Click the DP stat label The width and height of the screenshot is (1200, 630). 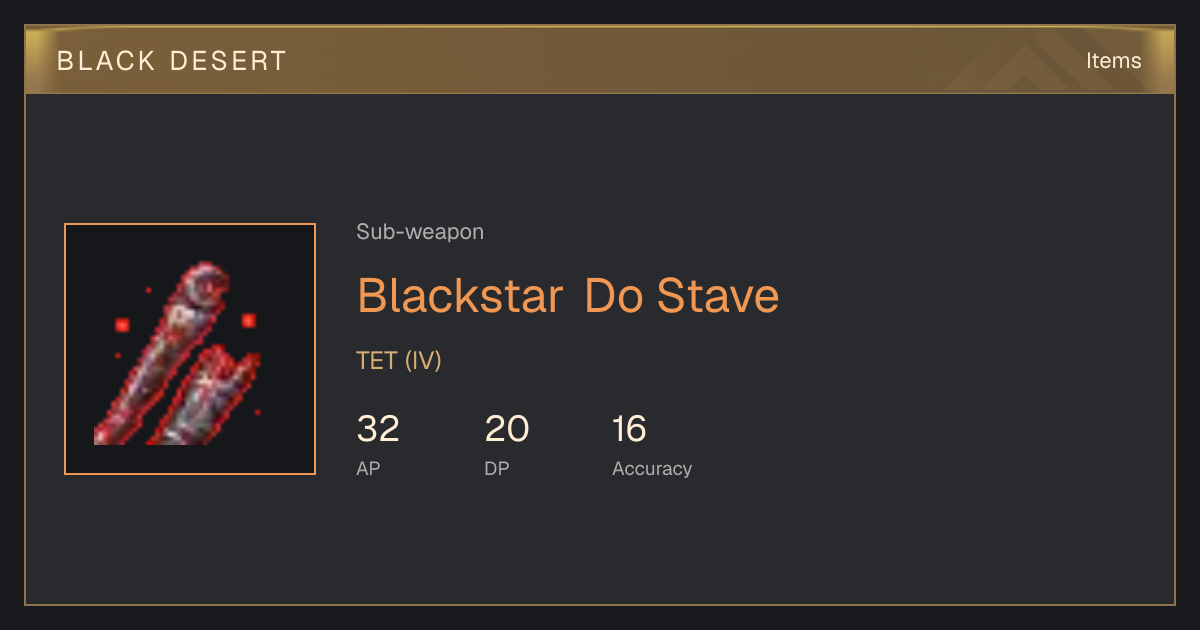(497, 469)
